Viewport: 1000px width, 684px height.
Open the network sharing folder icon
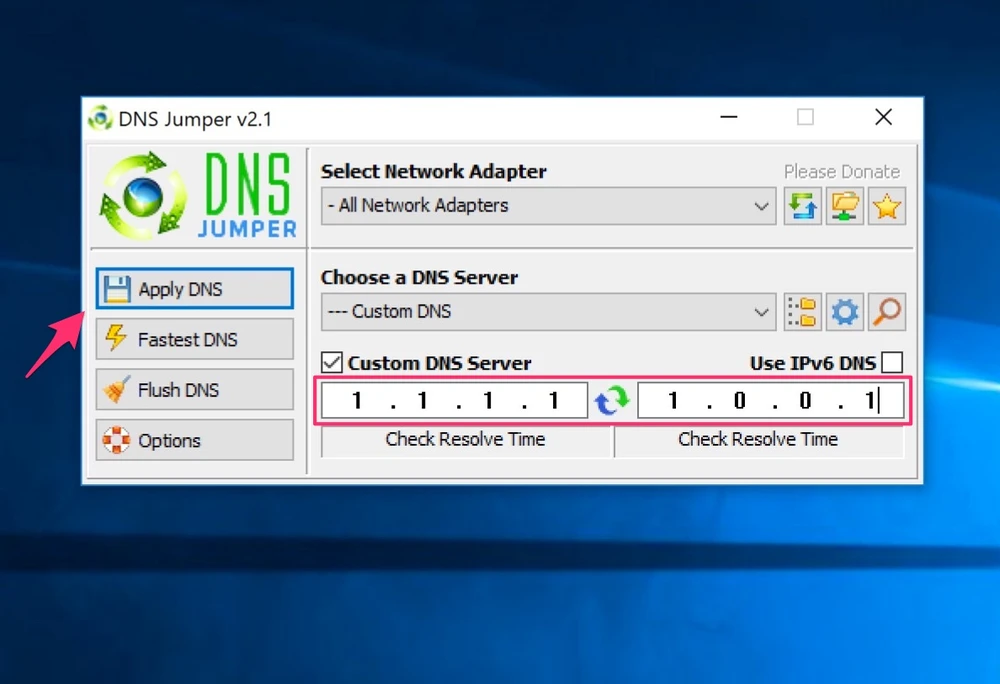coord(845,206)
